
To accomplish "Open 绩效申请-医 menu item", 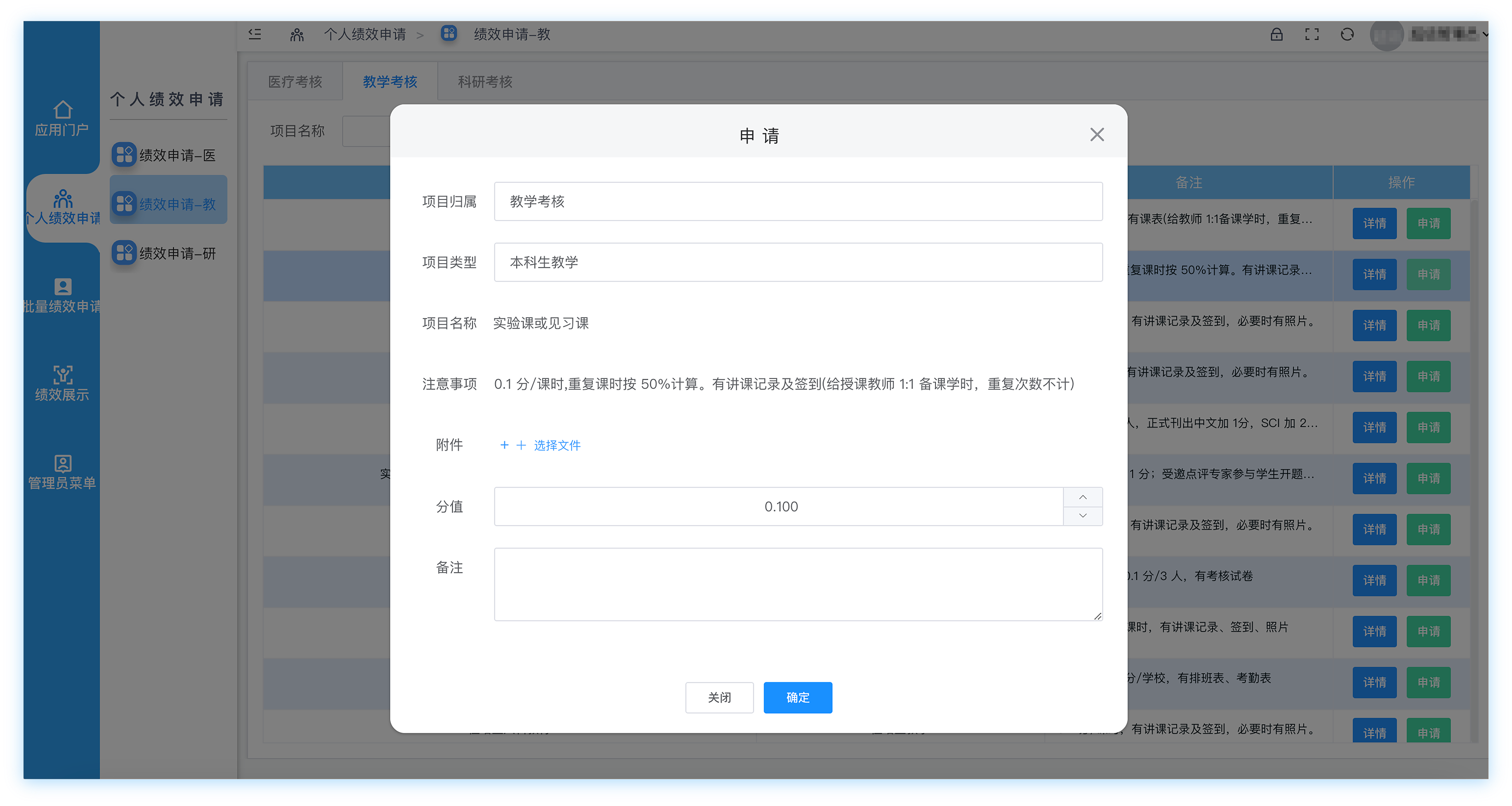I will pyautogui.click(x=168, y=155).
